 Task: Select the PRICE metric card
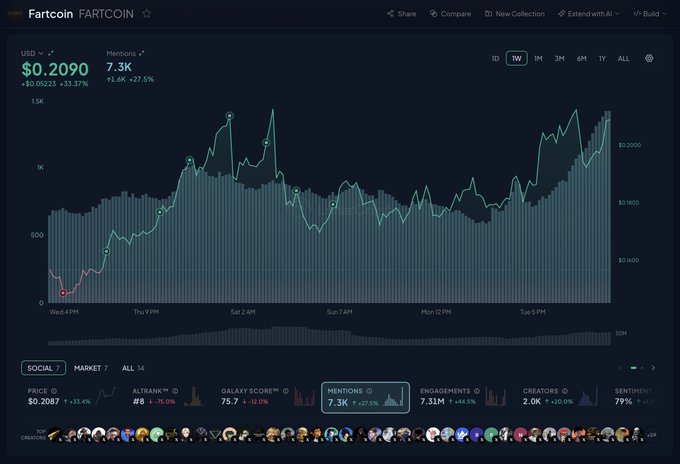click(72, 396)
